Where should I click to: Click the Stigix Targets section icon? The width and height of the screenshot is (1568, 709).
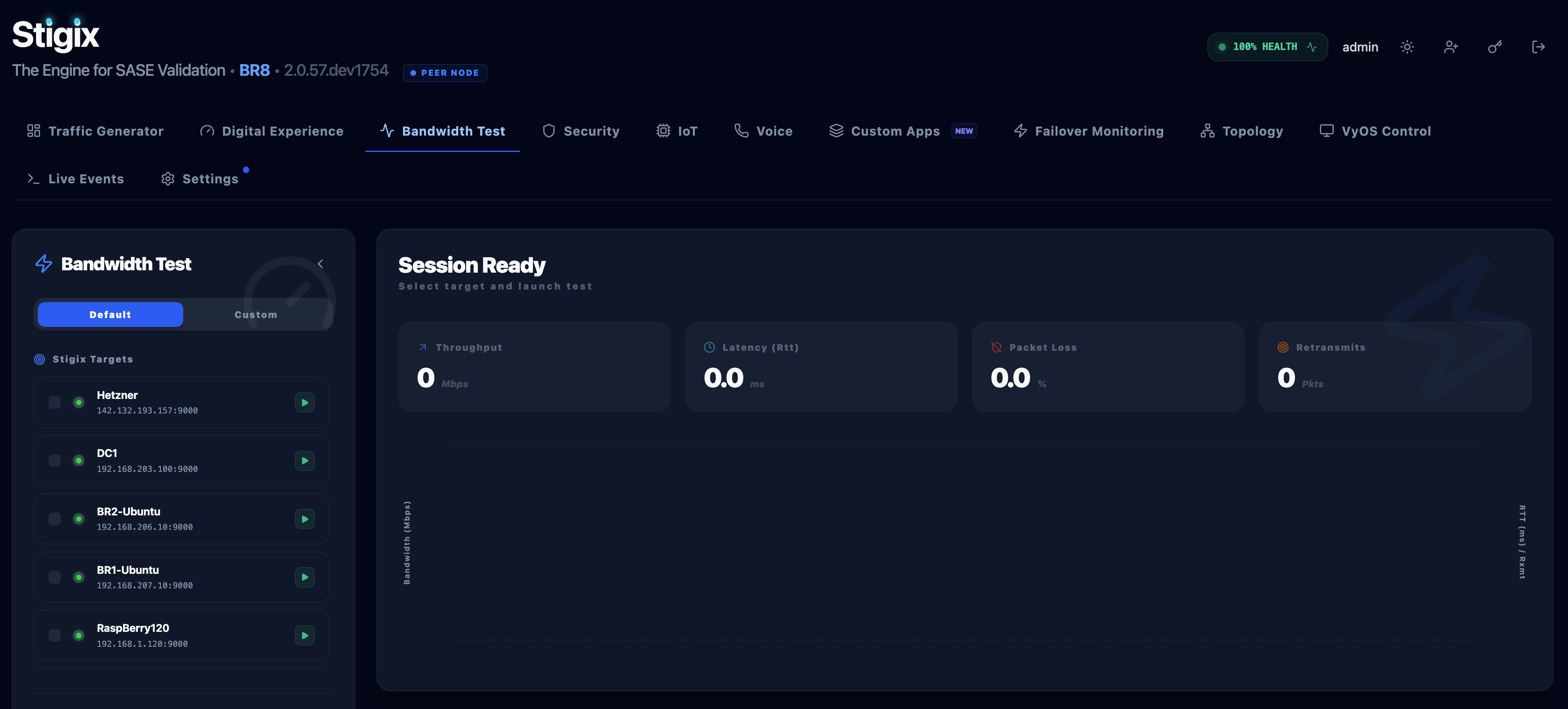point(40,359)
